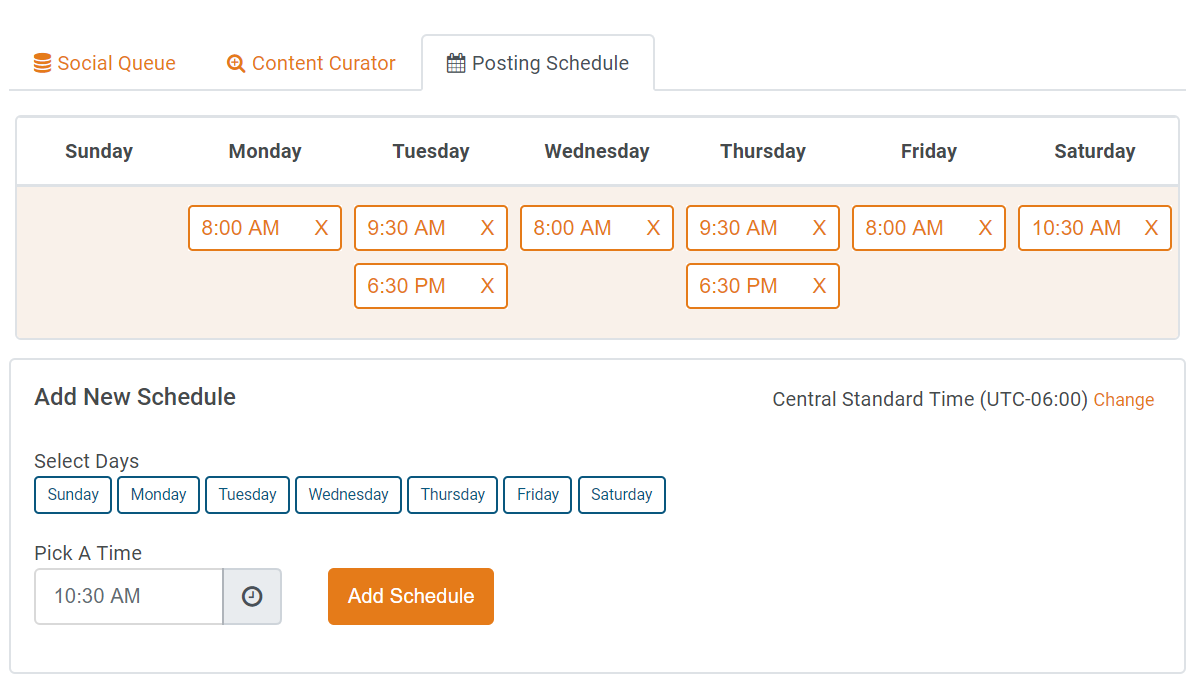
Task: Remove Monday 8:00 AM slot with X
Action: tap(321, 228)
